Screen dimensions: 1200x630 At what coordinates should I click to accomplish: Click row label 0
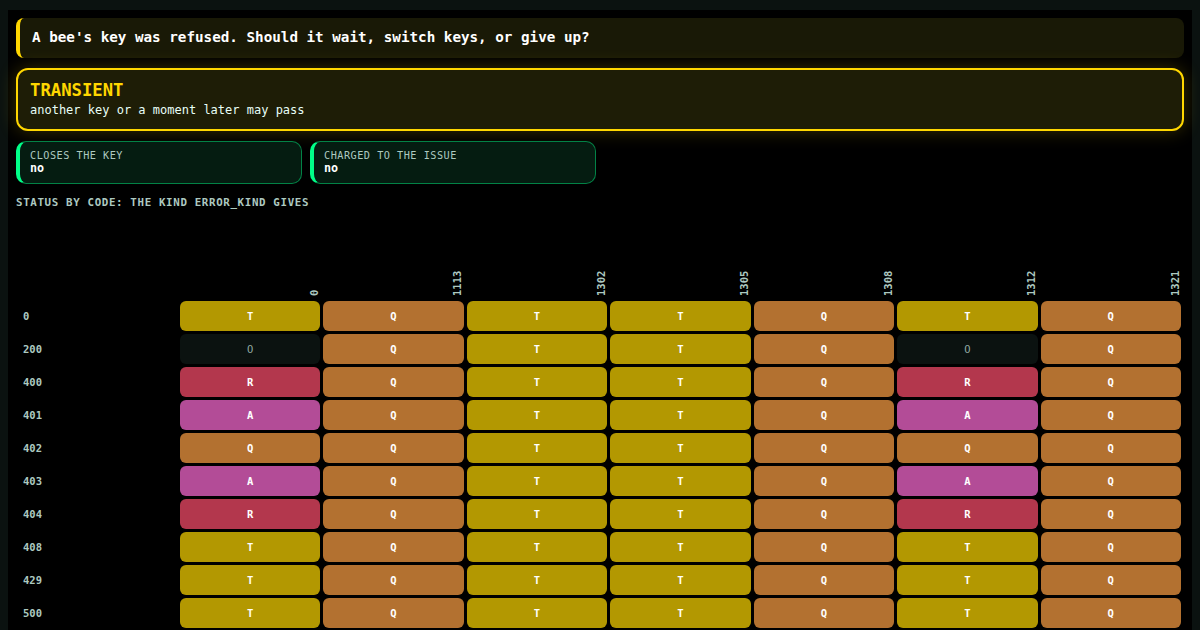click(26, 316)
